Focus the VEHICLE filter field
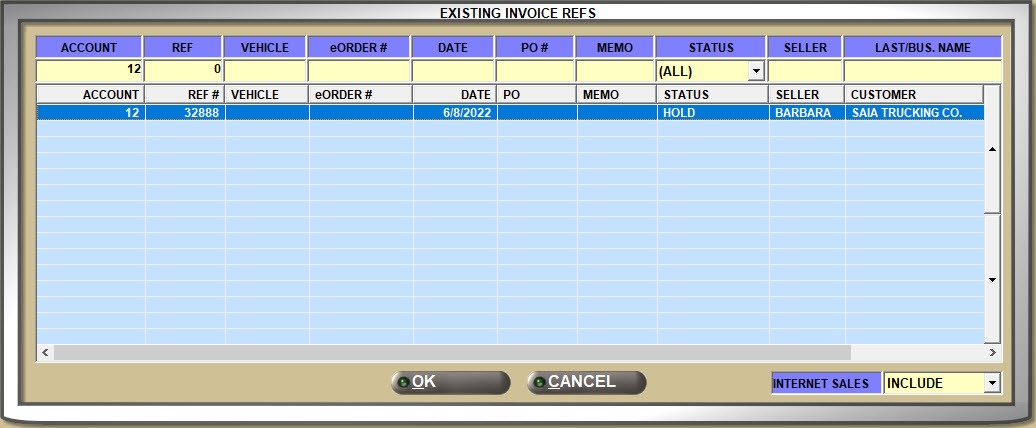Screen dimensions: 1036x428 click(x=264, y=72)
